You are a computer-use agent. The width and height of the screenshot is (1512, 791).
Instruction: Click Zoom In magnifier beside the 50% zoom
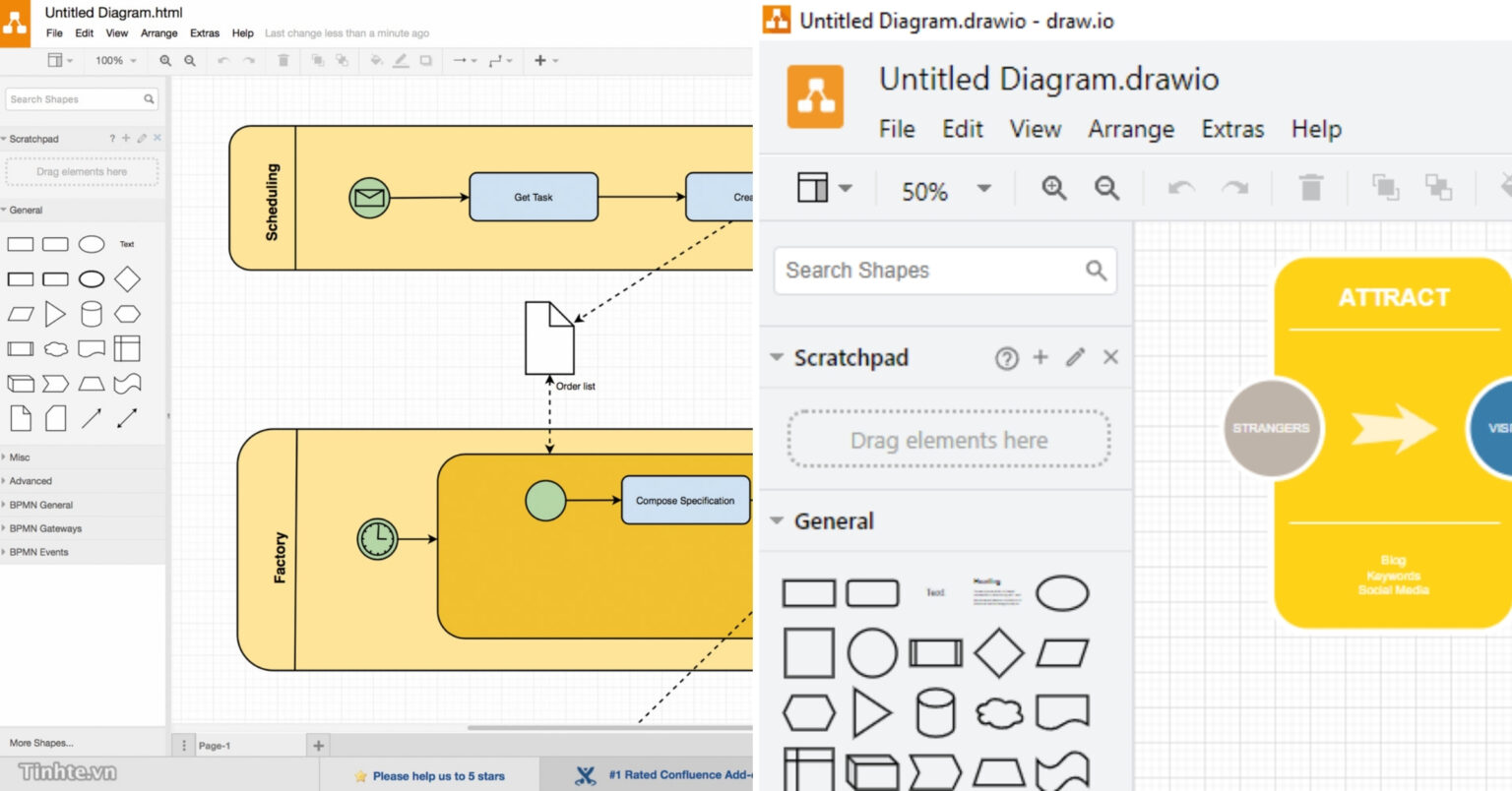click(x=1054, y=188)
